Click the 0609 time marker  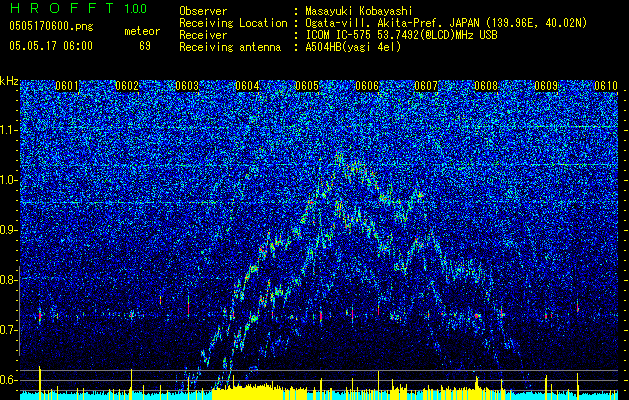coord(546,86)
